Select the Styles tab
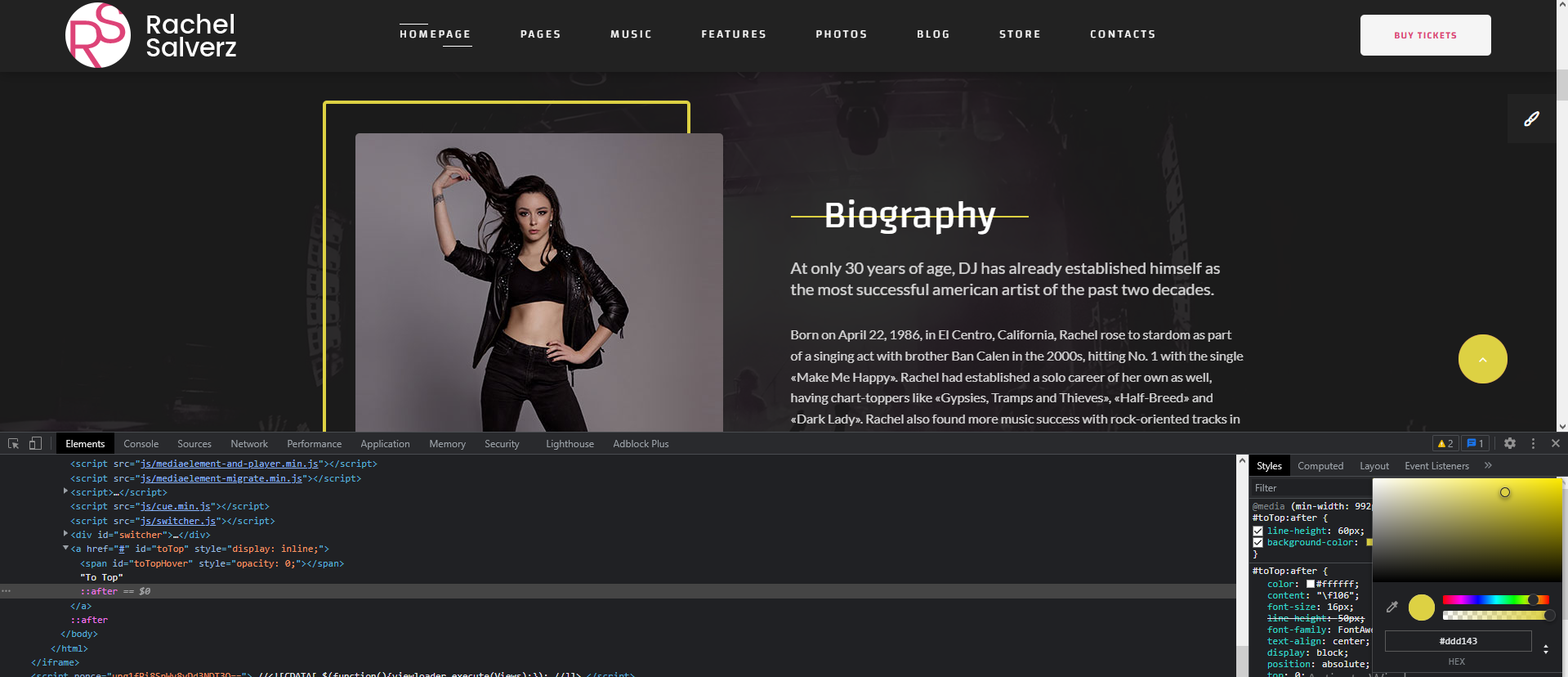Viewport: 1568px width, 677px height. (1269, 466)
